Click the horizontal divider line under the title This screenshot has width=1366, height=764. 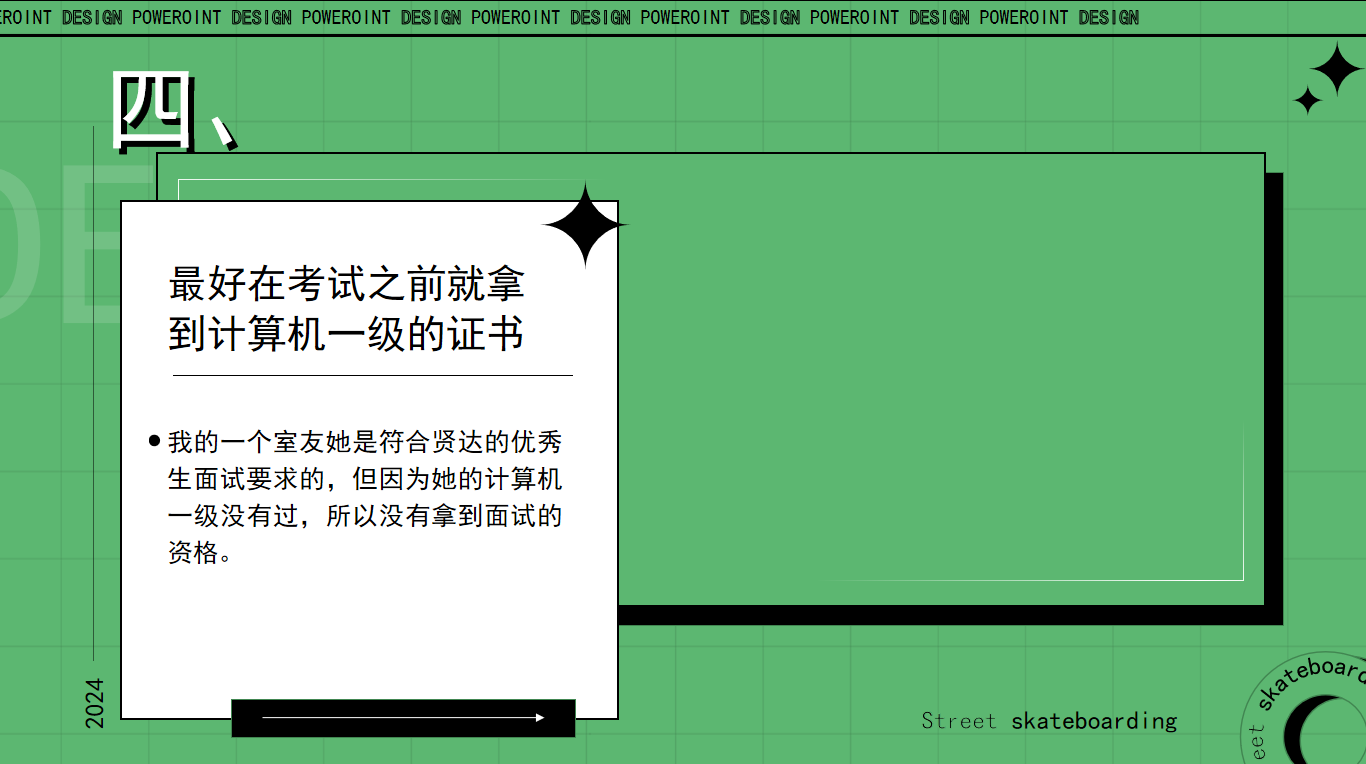[372, 375]
